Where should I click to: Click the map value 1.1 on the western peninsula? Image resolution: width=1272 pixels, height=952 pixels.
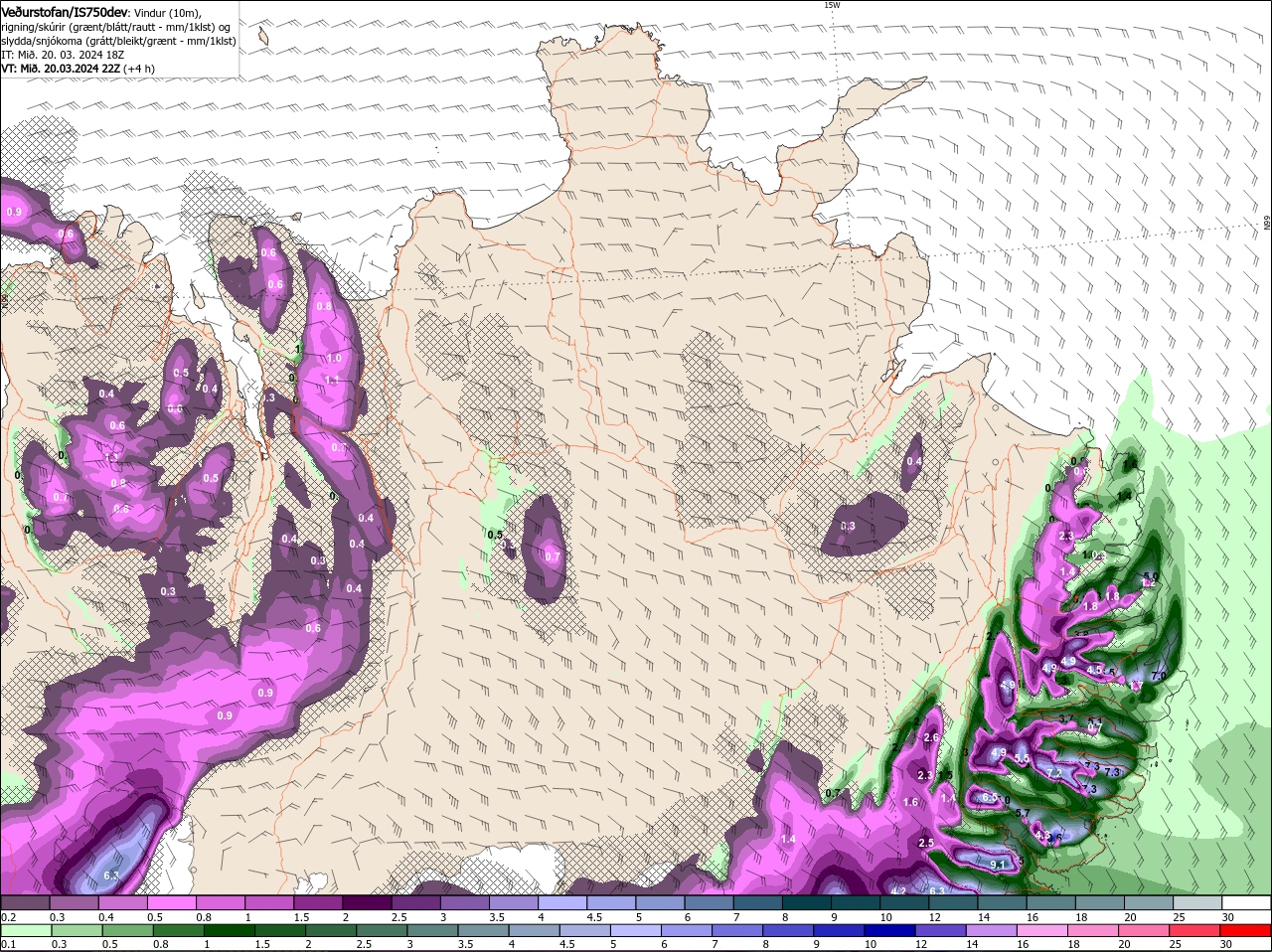332,379
